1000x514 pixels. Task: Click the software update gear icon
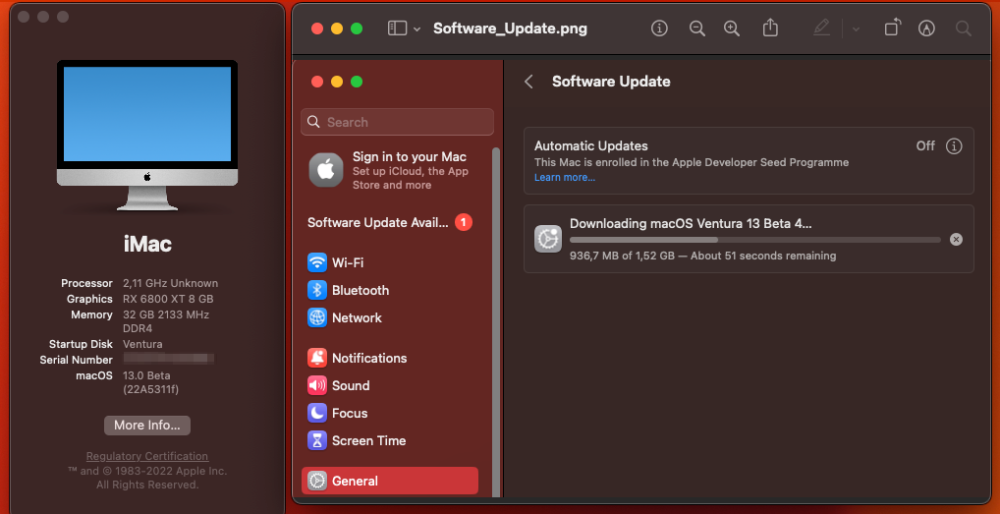point(547,239)
